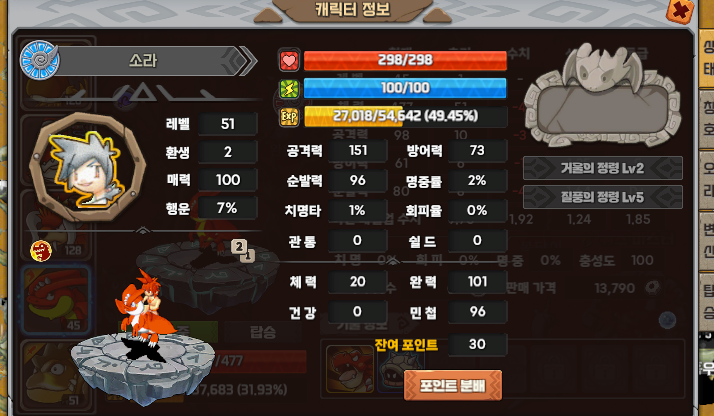Click the gray-haired character portrait

tap(87, 168)
